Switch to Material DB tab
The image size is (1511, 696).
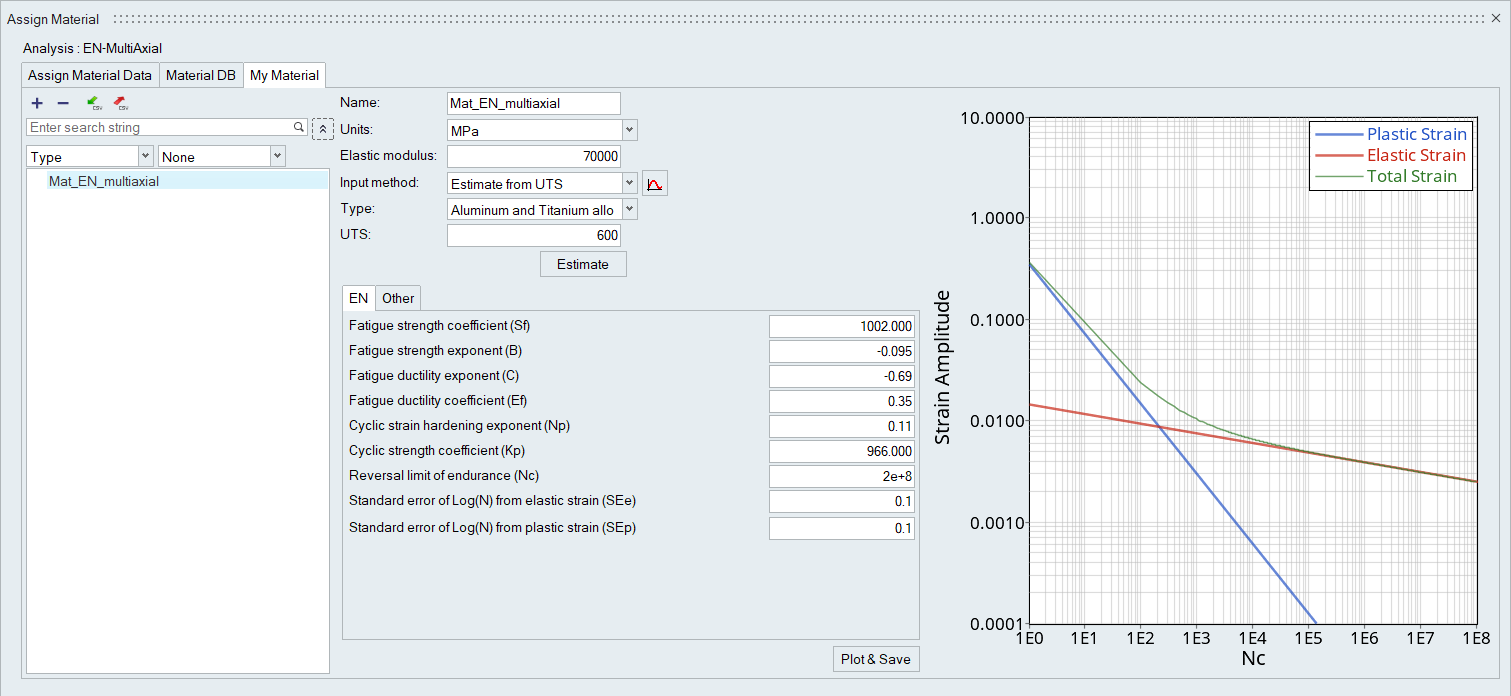201,75
